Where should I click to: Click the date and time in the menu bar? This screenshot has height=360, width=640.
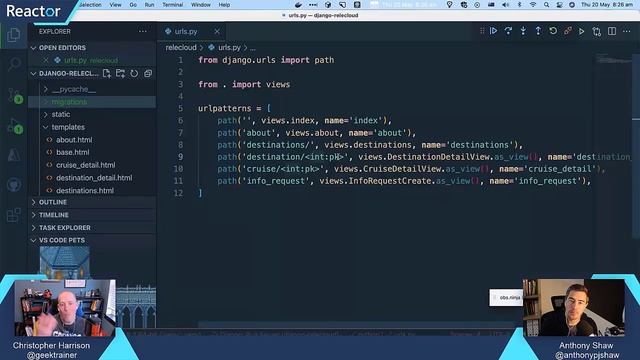click(x=607, y=5)
